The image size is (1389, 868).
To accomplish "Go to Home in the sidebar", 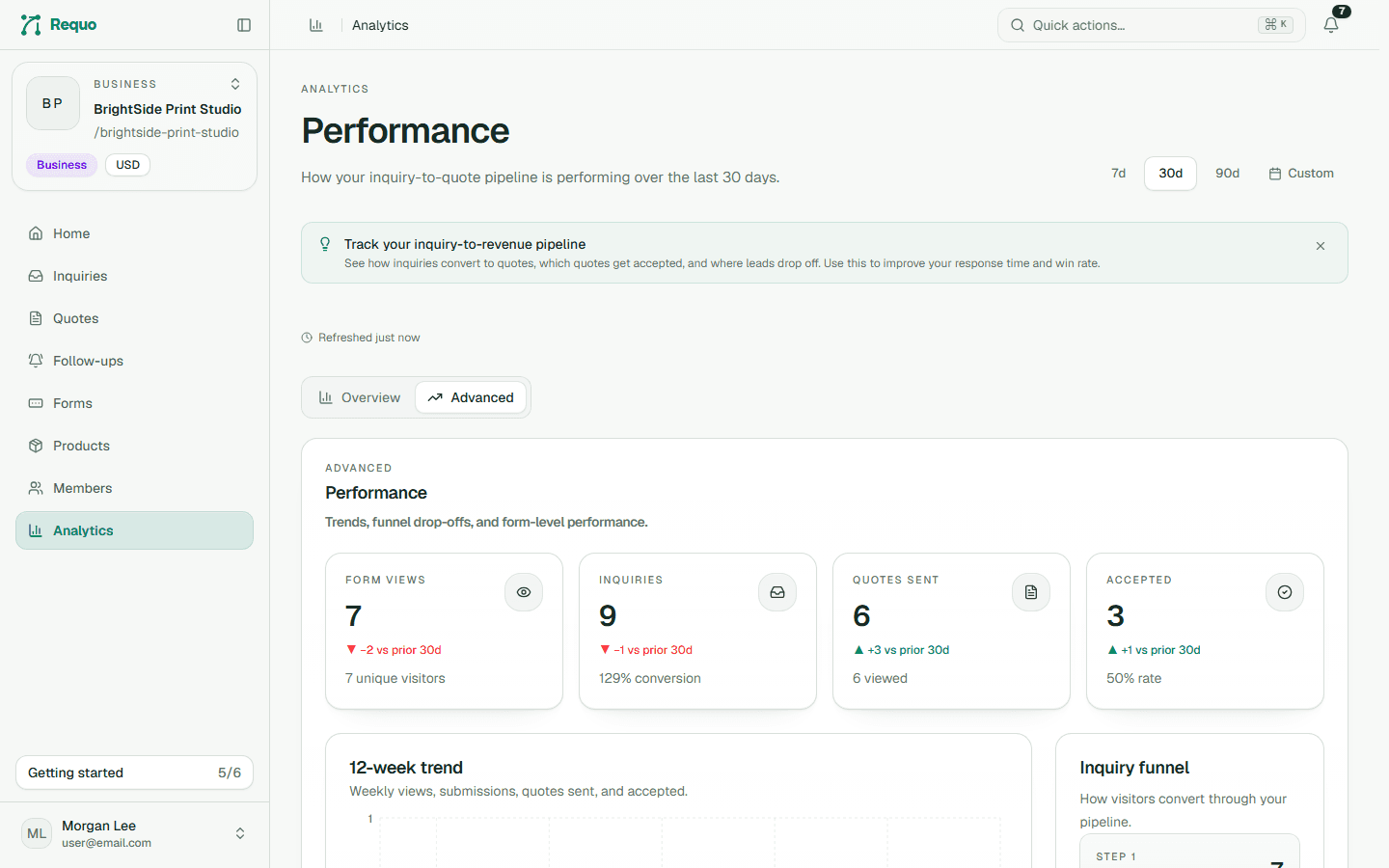I will [x=134, y=233].
